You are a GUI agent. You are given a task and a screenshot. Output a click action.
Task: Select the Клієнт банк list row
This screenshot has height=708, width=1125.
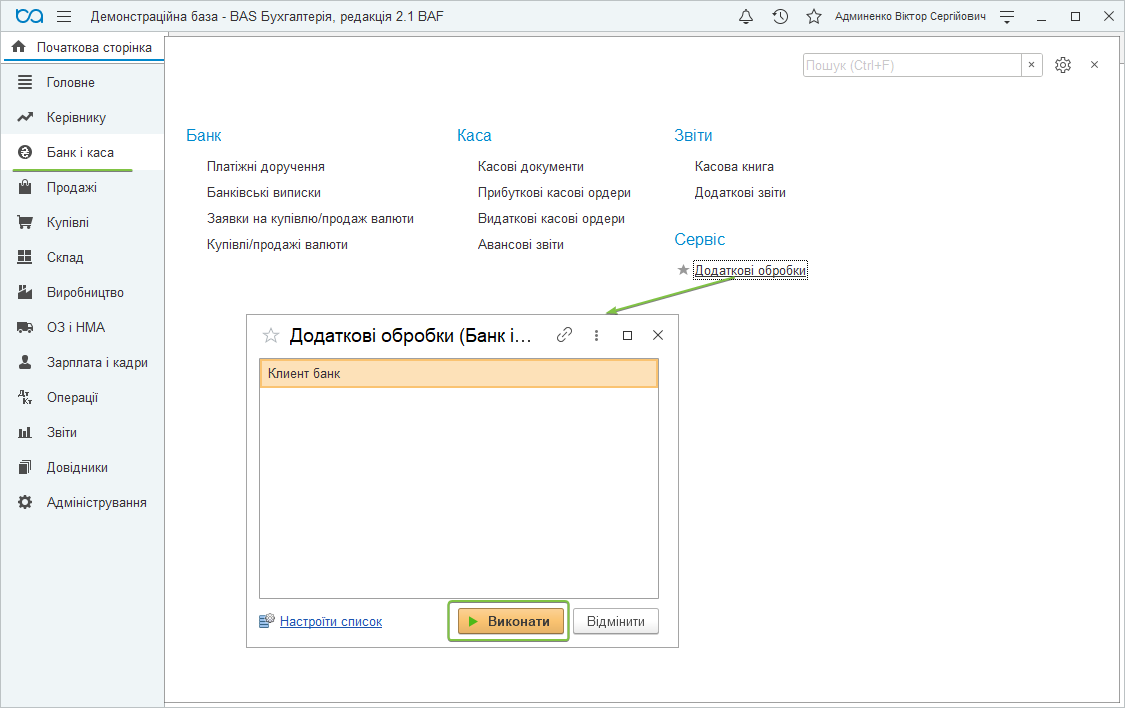pos(458,374)
